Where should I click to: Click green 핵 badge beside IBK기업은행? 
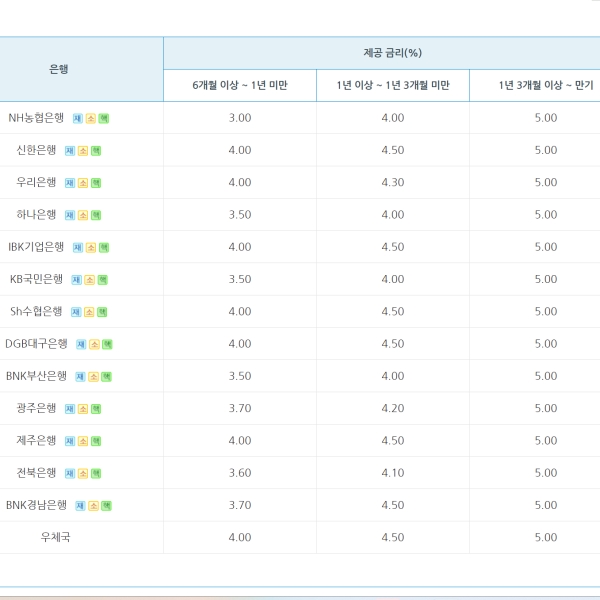(x=104, y=248)
